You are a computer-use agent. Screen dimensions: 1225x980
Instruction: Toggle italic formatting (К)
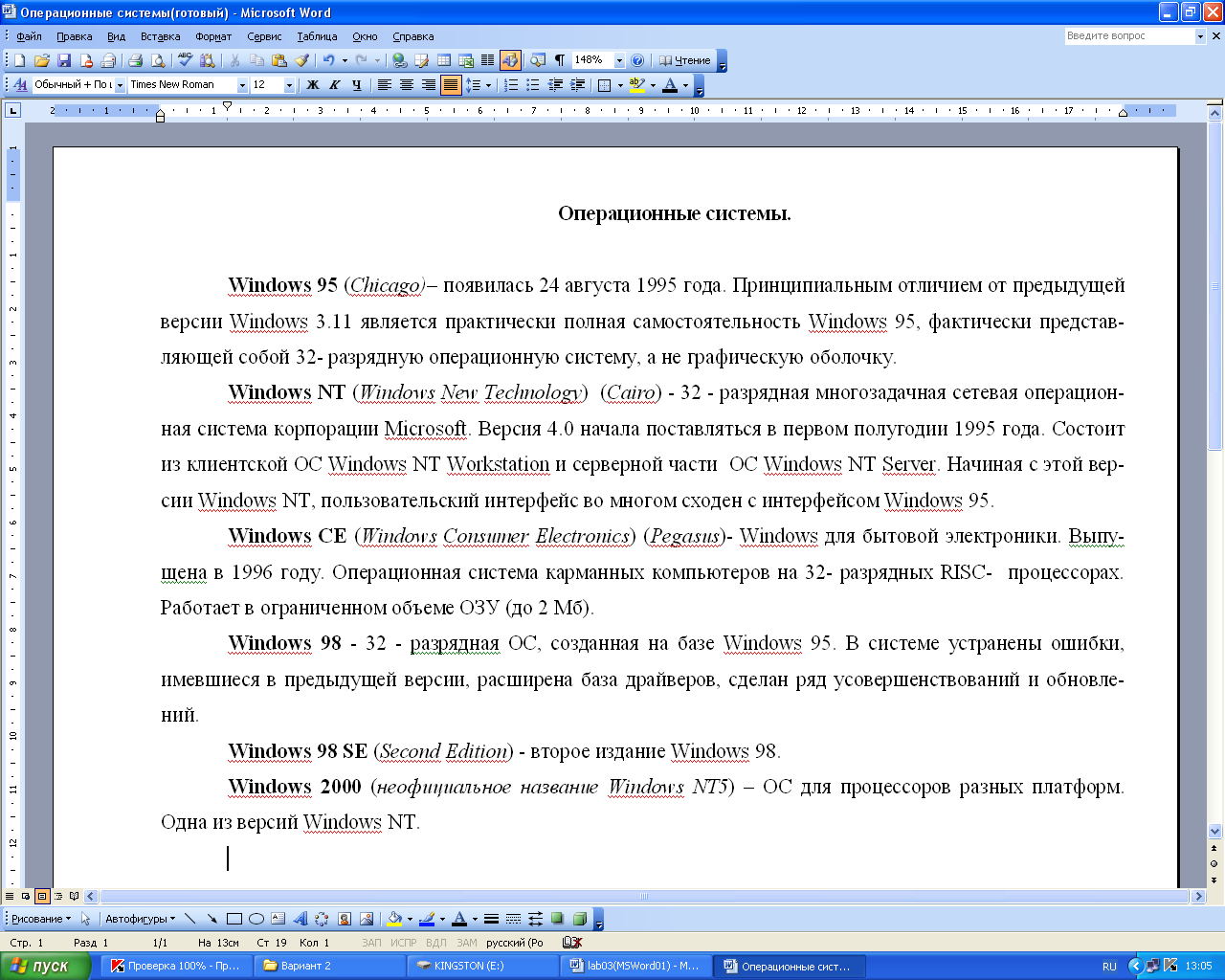pyautogui.click(x=335, y=85)
